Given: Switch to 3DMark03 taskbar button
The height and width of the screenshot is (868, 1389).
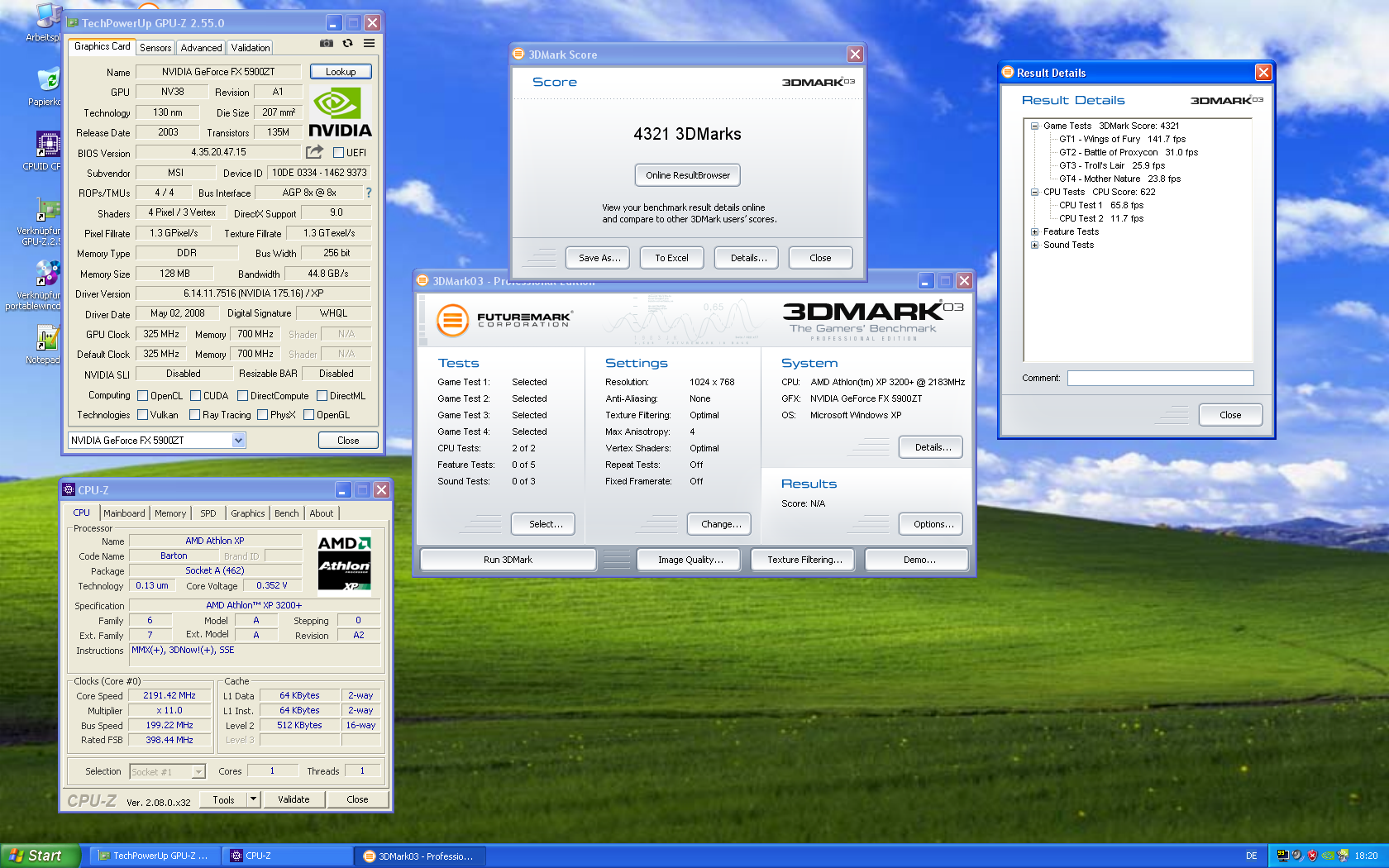Looking at the screenshot, I should click(420, 856).
